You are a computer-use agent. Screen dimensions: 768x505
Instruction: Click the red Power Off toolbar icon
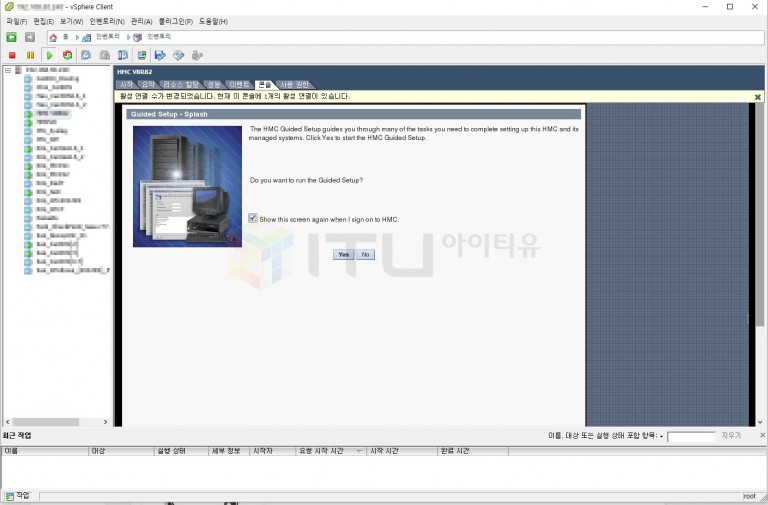[x=12, y=55]
